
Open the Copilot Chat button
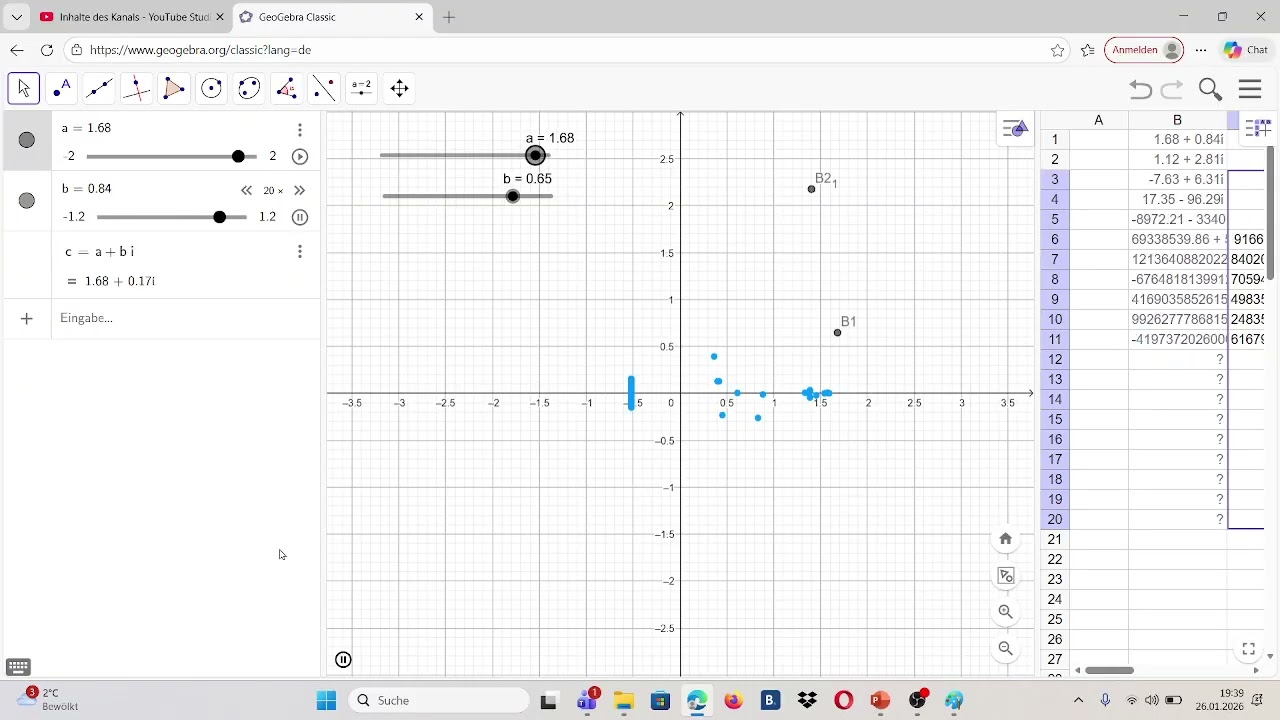click(1246, 50)
